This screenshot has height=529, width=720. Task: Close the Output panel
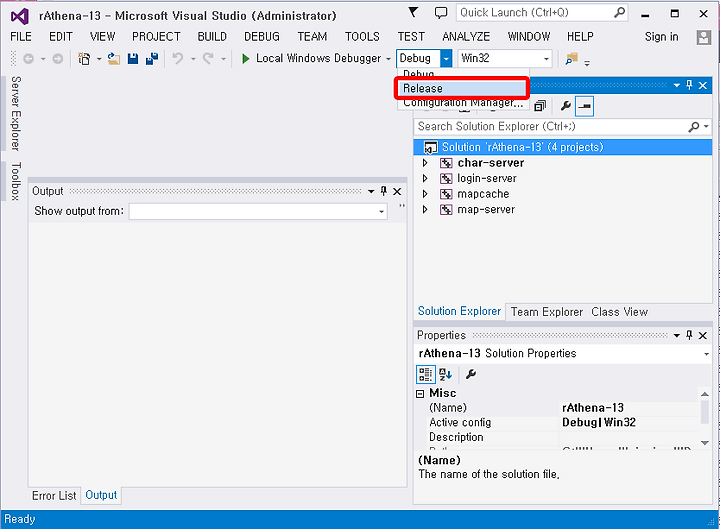[397, 191]
